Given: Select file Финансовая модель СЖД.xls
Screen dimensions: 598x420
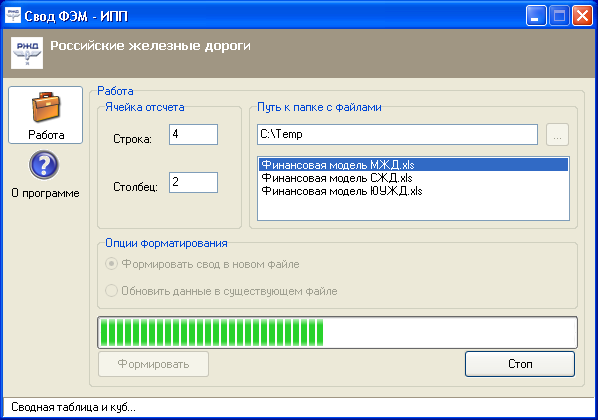Looking at the screenshot, I should [413, 178].
